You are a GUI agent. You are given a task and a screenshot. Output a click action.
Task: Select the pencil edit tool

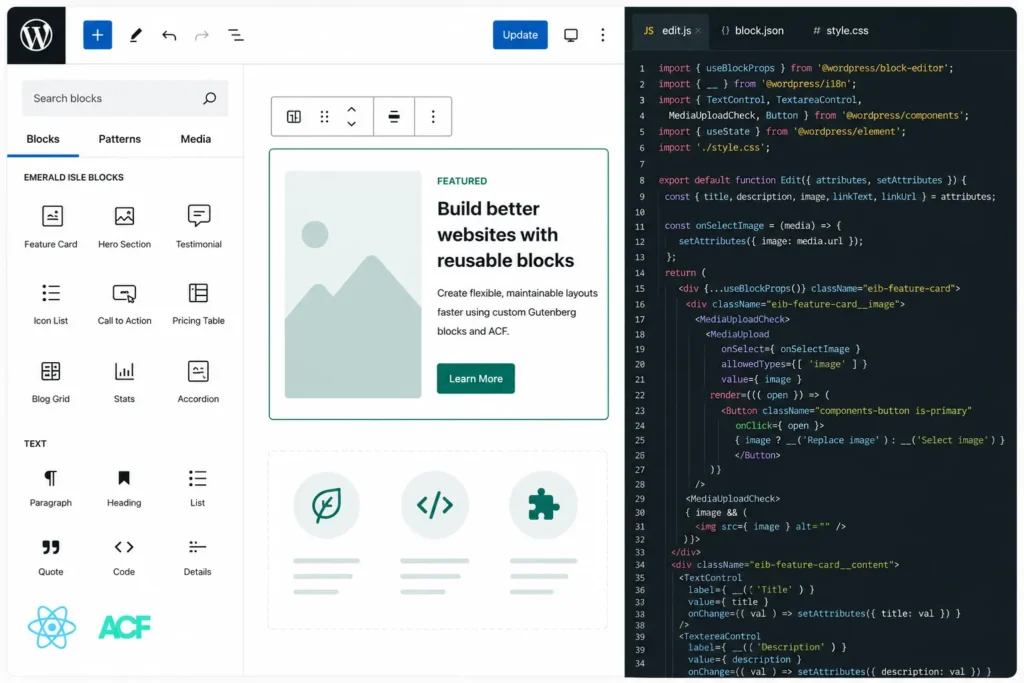[x=135, y=35]
